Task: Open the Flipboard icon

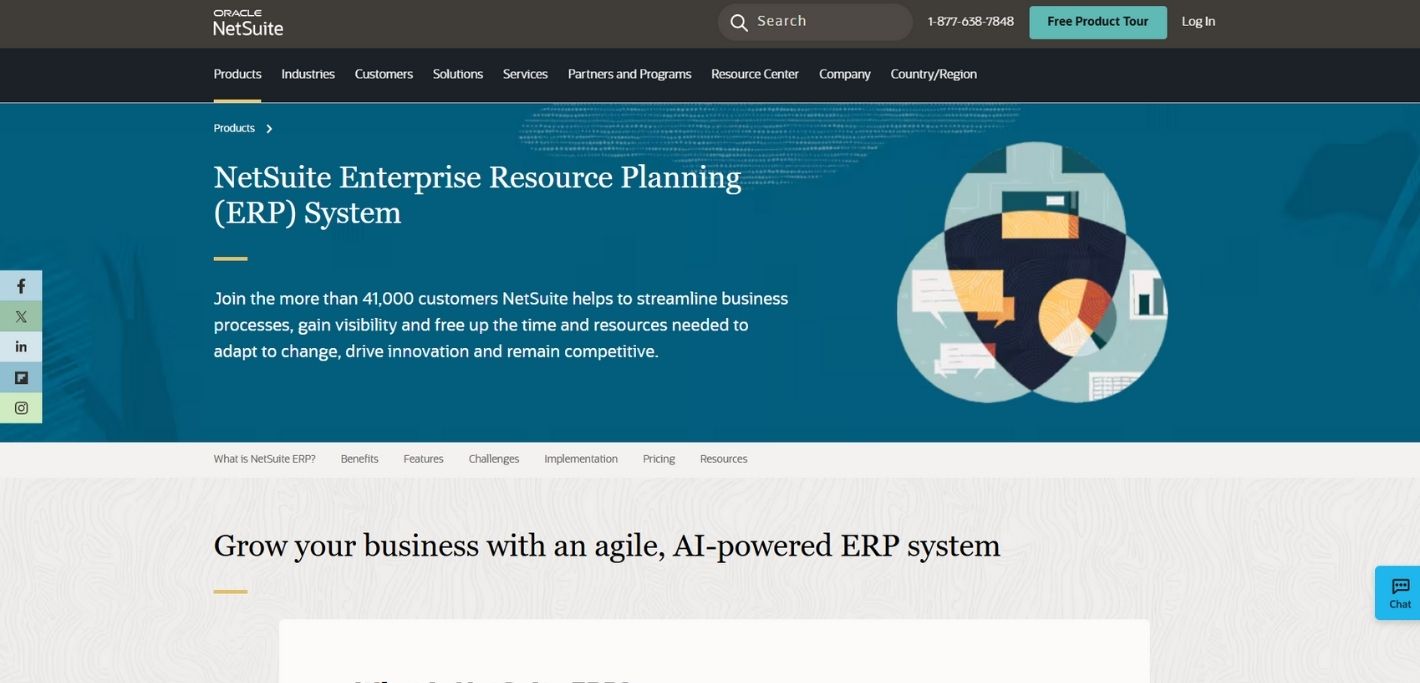Action: point(21,377)
